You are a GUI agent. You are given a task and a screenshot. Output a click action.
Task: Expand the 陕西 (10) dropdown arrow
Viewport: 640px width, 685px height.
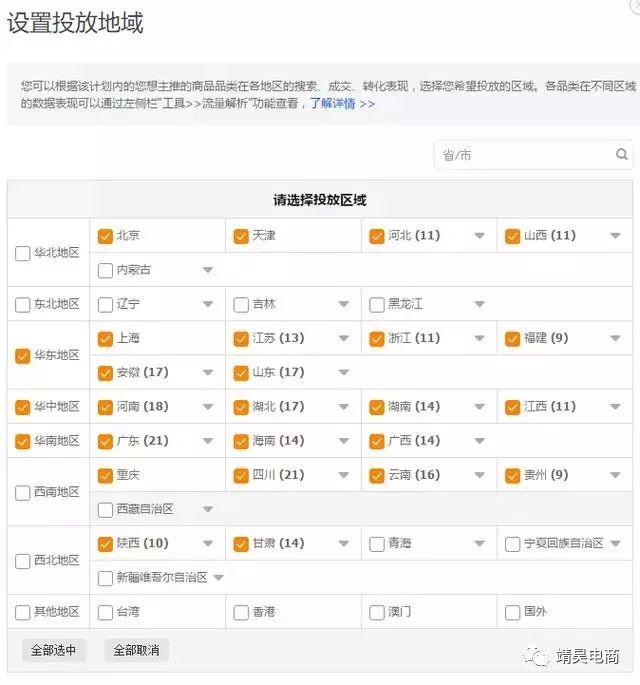pos(208,543)
